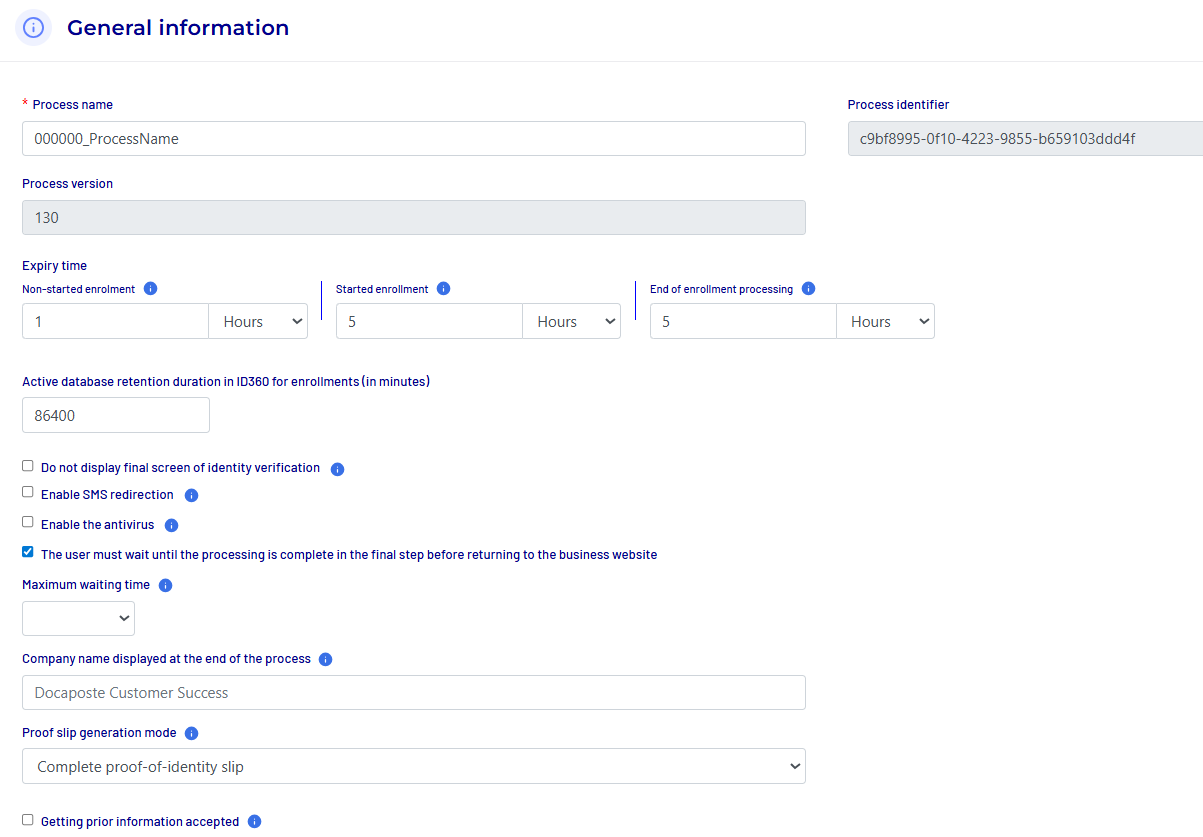Viewport: 1203px width, 837px height.
Task: Uncheck the user must wait until processing checkbox
Action: coord(28,552)
